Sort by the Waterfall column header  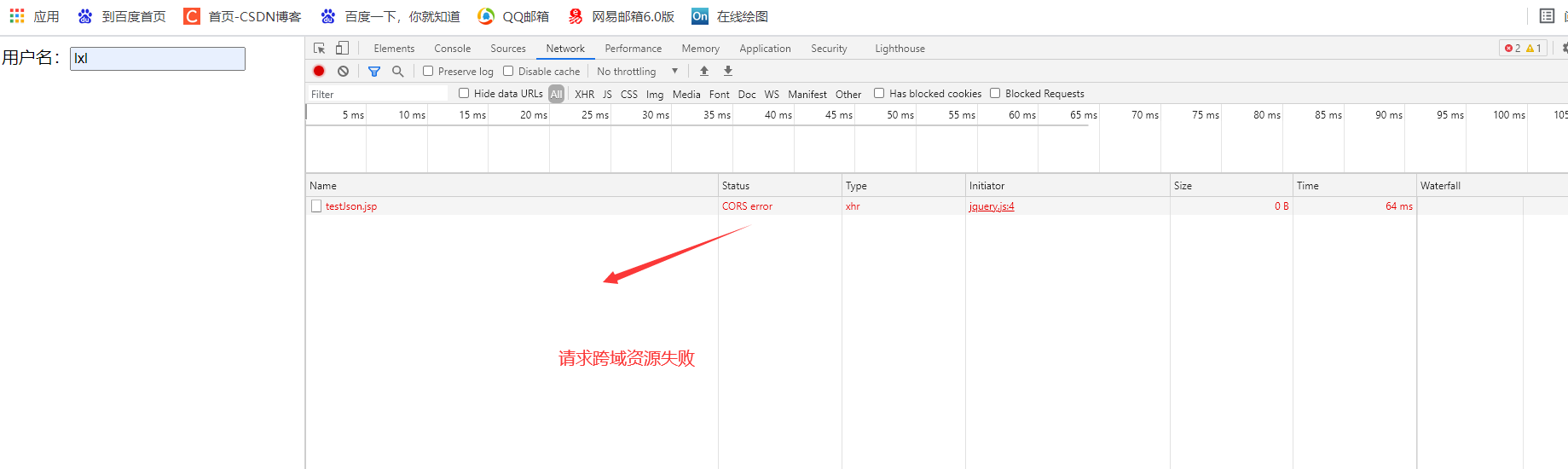point(1492,186)
